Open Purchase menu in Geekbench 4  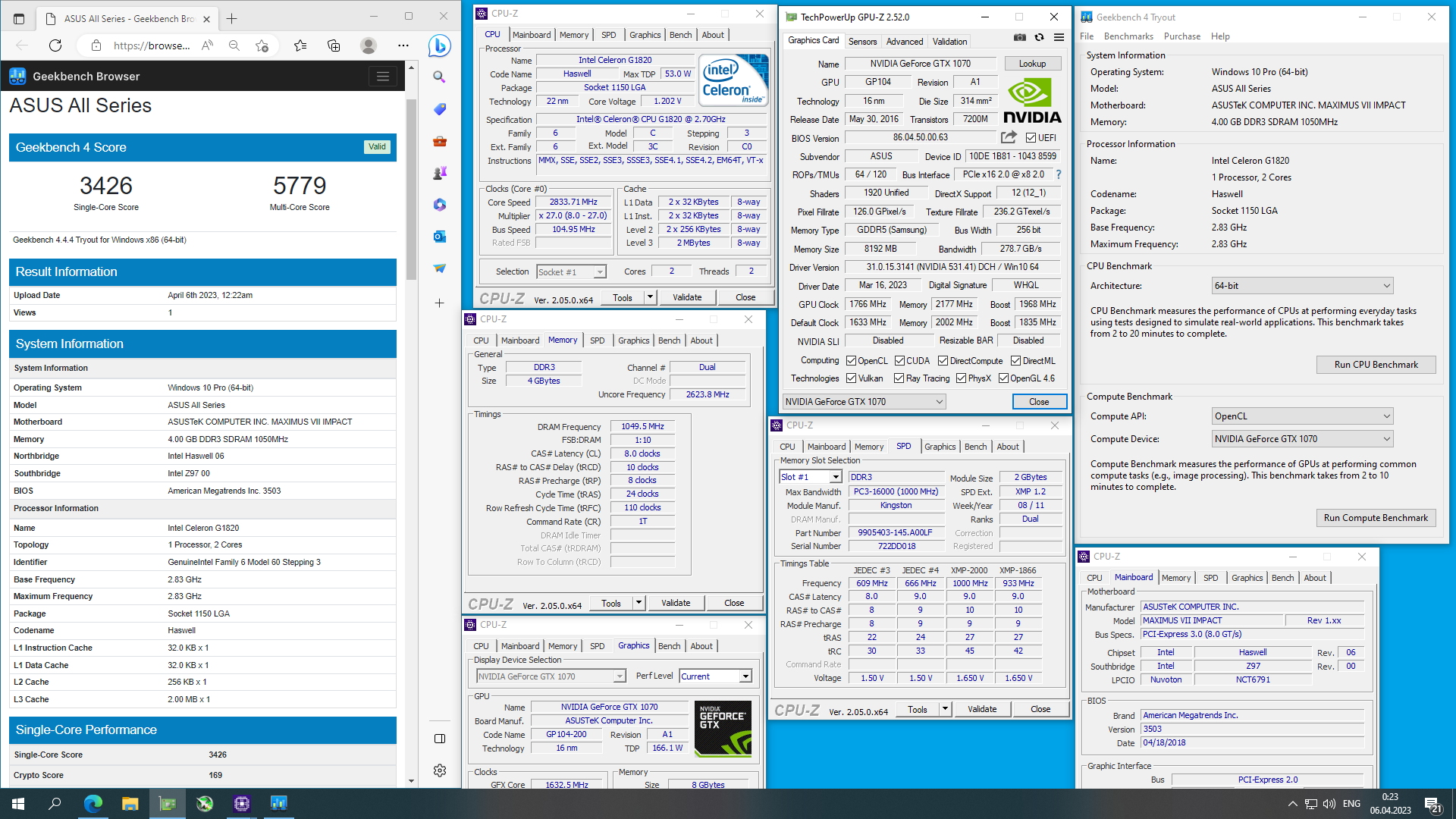tap(1181, 36)
